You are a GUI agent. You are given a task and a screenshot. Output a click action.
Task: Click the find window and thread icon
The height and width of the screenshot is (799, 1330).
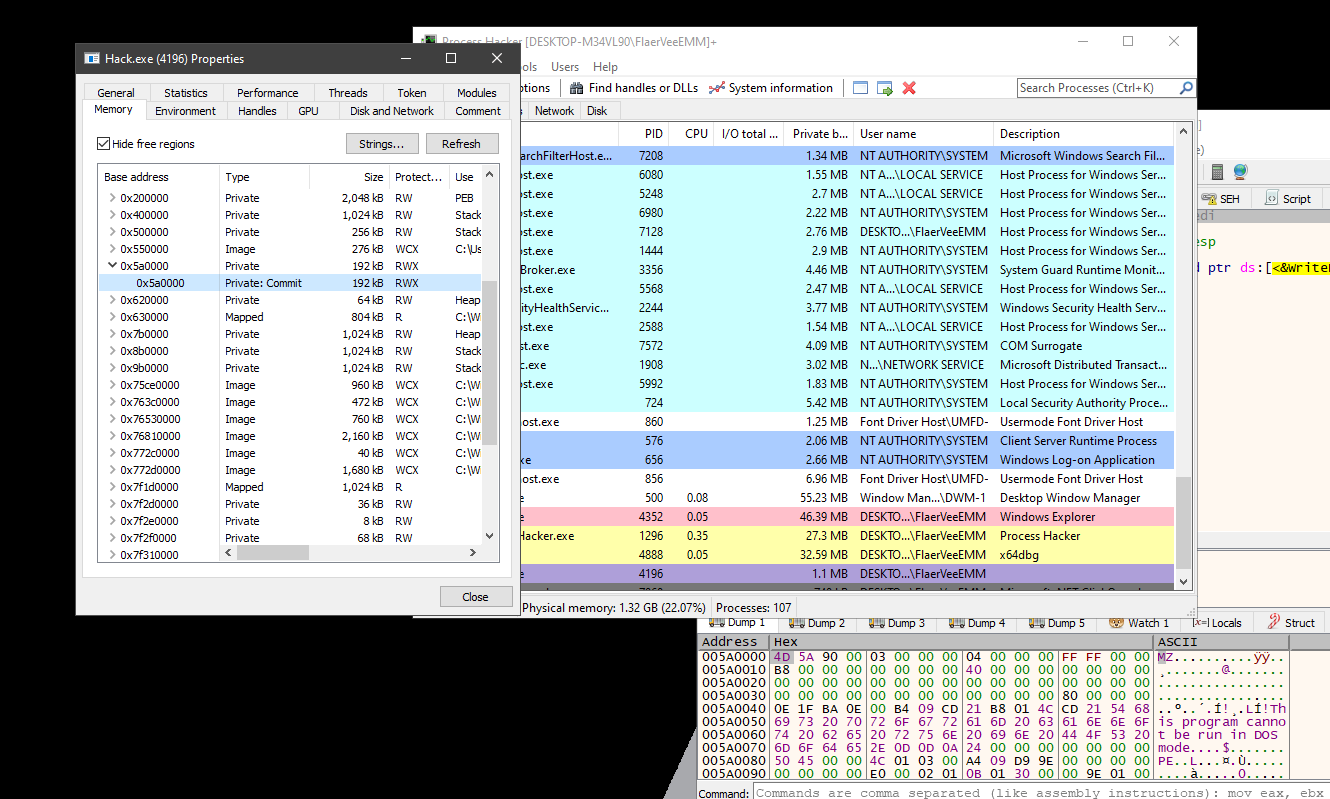click(x=884, y=88)
